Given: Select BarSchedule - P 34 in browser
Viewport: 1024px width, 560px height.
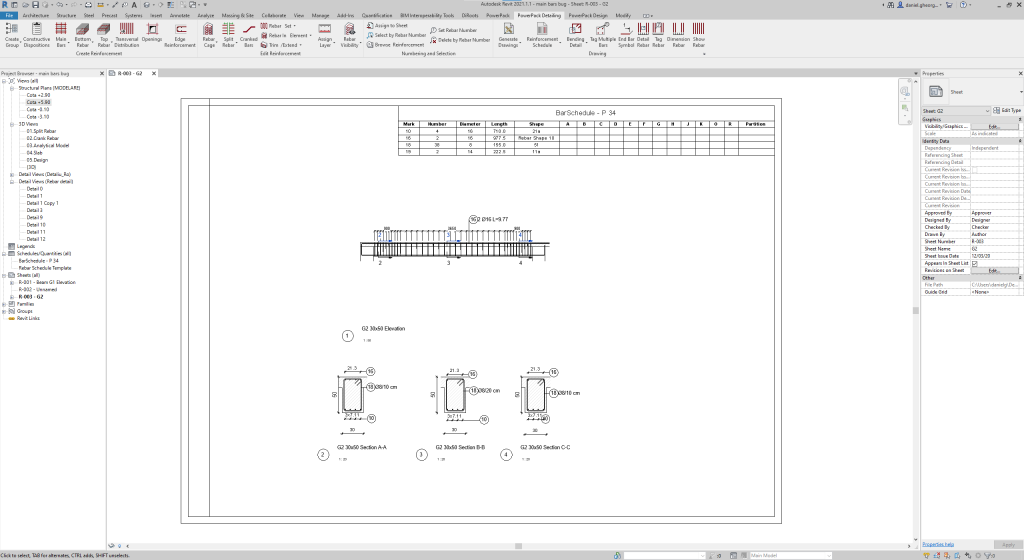Looking at the screenshot, I should click(39, 260).
